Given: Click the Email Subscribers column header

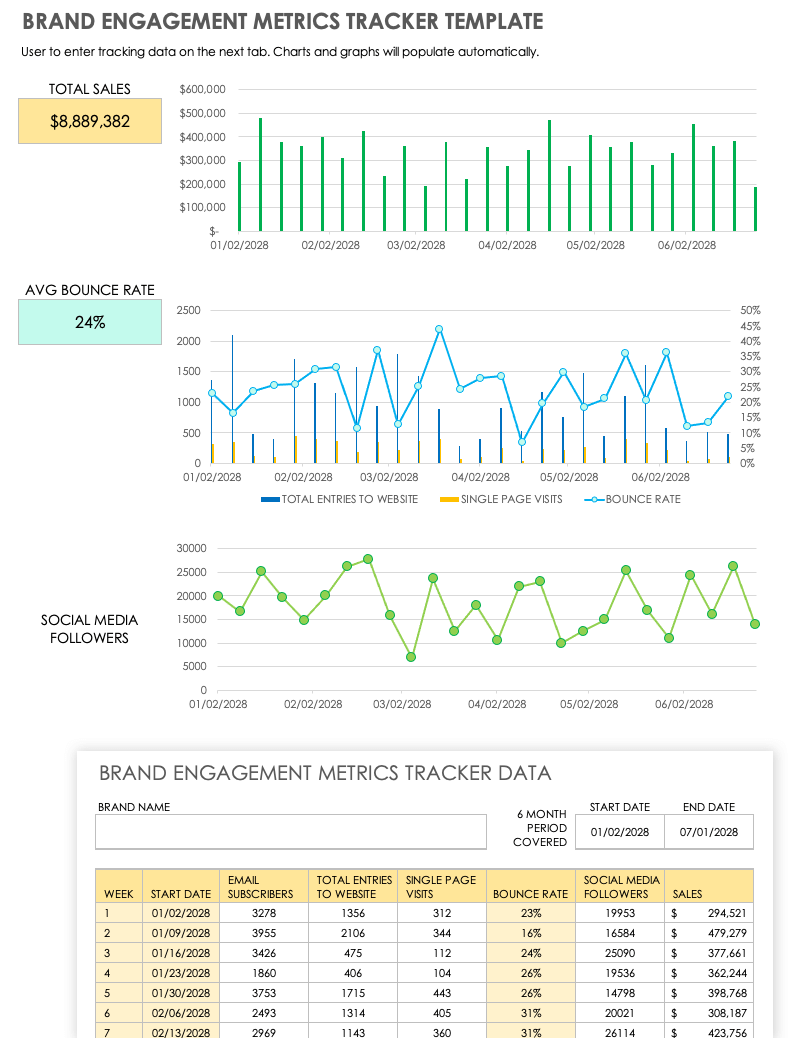Looking at the screenshot, I should click(x=263, y=886).
